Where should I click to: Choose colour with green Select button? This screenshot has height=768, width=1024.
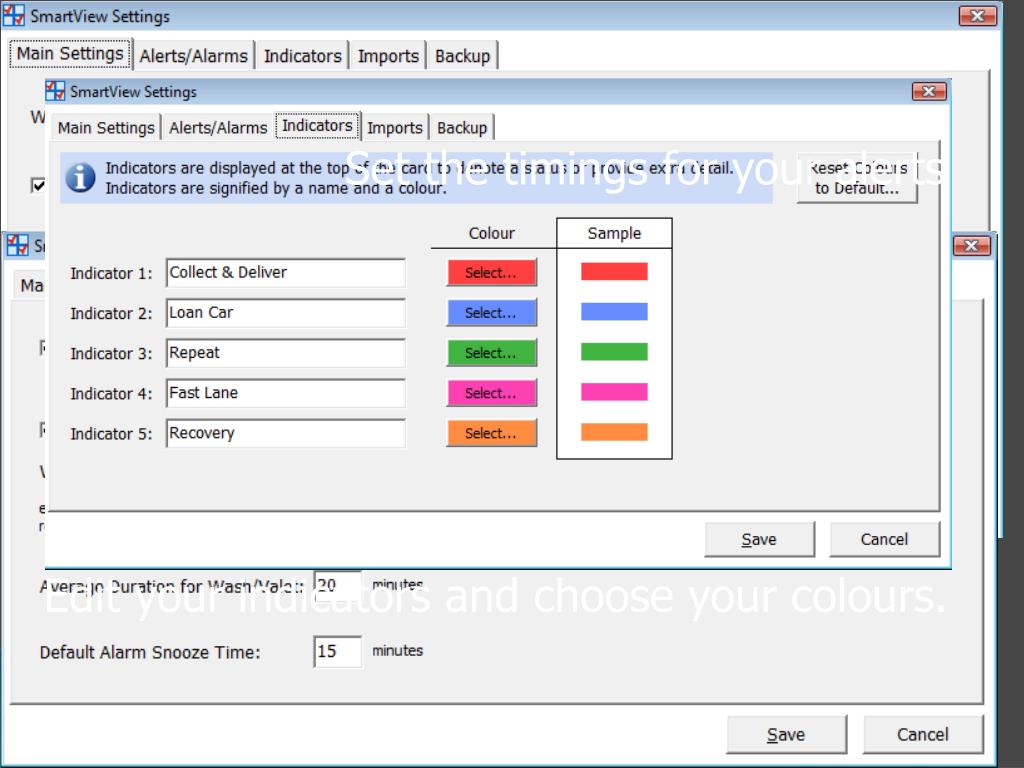pyautogui.click(x=492, y=353)
